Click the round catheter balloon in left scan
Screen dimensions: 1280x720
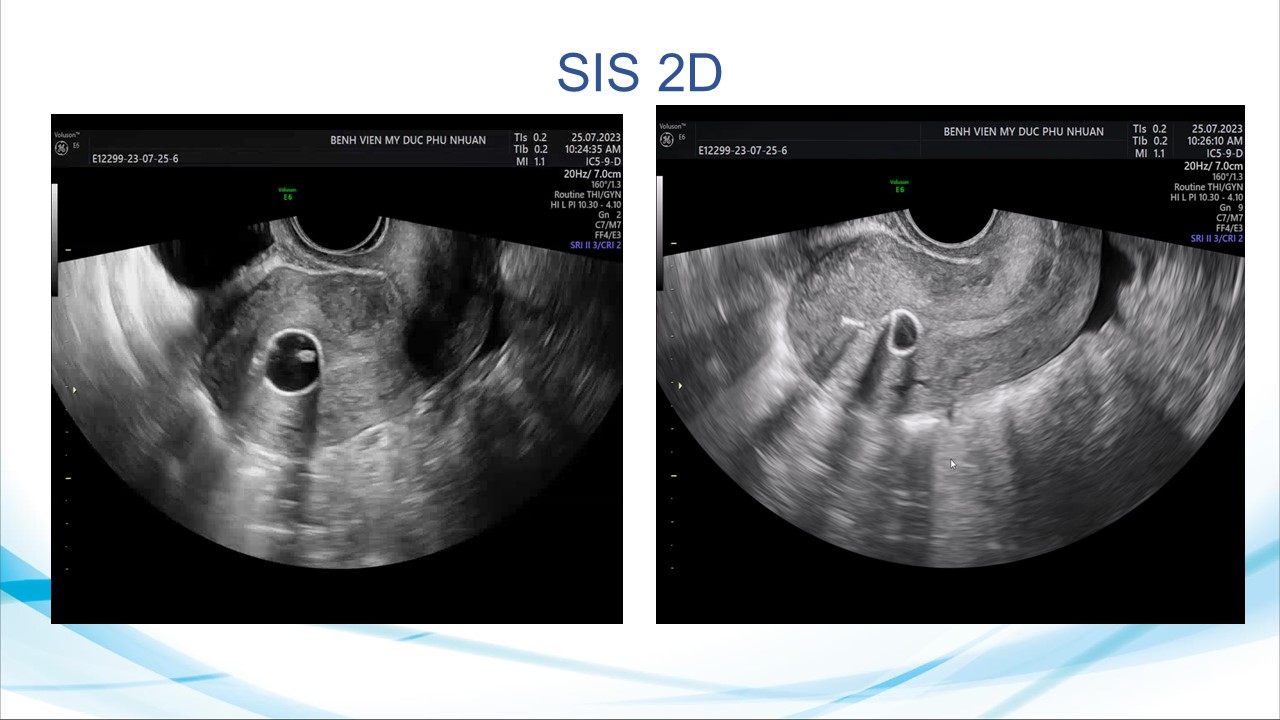tap(293, 362)
